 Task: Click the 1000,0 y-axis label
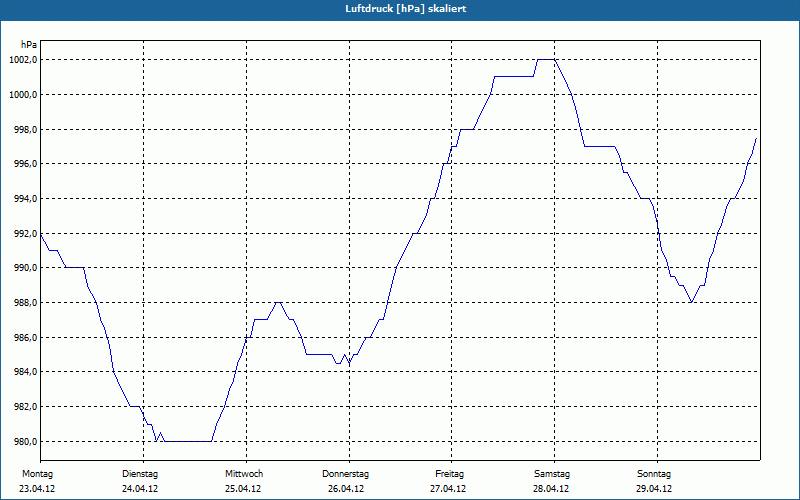(23, 94)
